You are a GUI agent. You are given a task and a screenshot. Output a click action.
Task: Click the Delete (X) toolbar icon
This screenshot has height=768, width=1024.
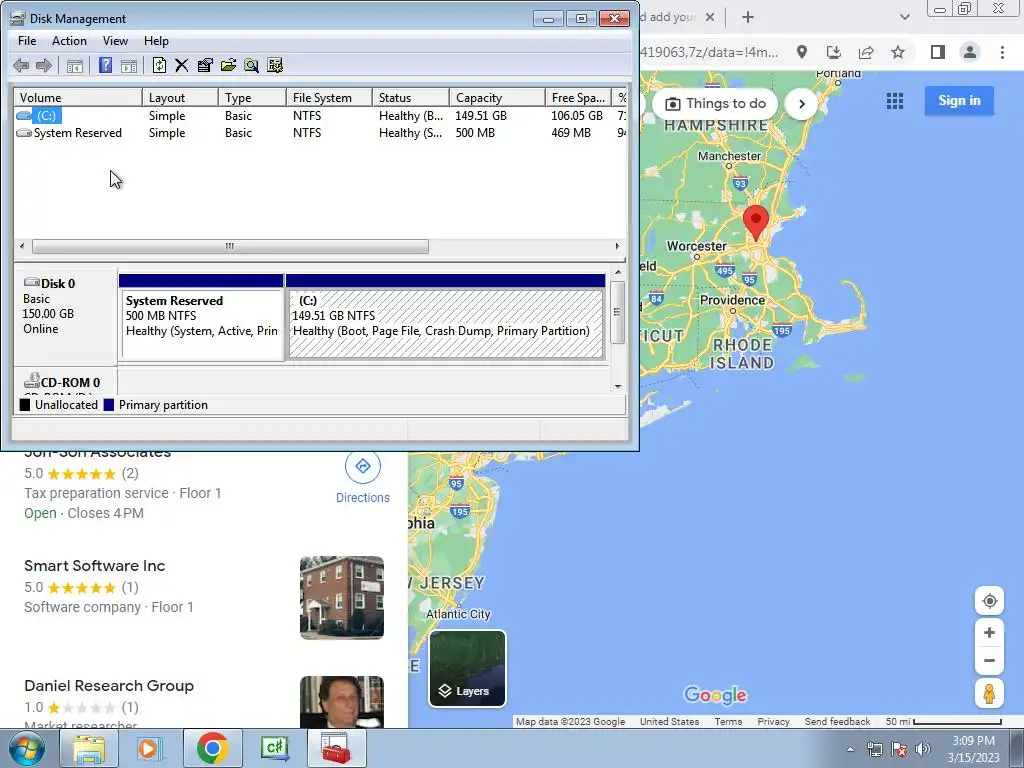[182, 65]
